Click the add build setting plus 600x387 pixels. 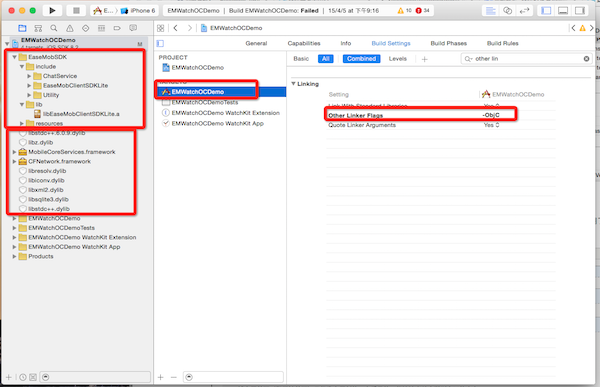424,59
